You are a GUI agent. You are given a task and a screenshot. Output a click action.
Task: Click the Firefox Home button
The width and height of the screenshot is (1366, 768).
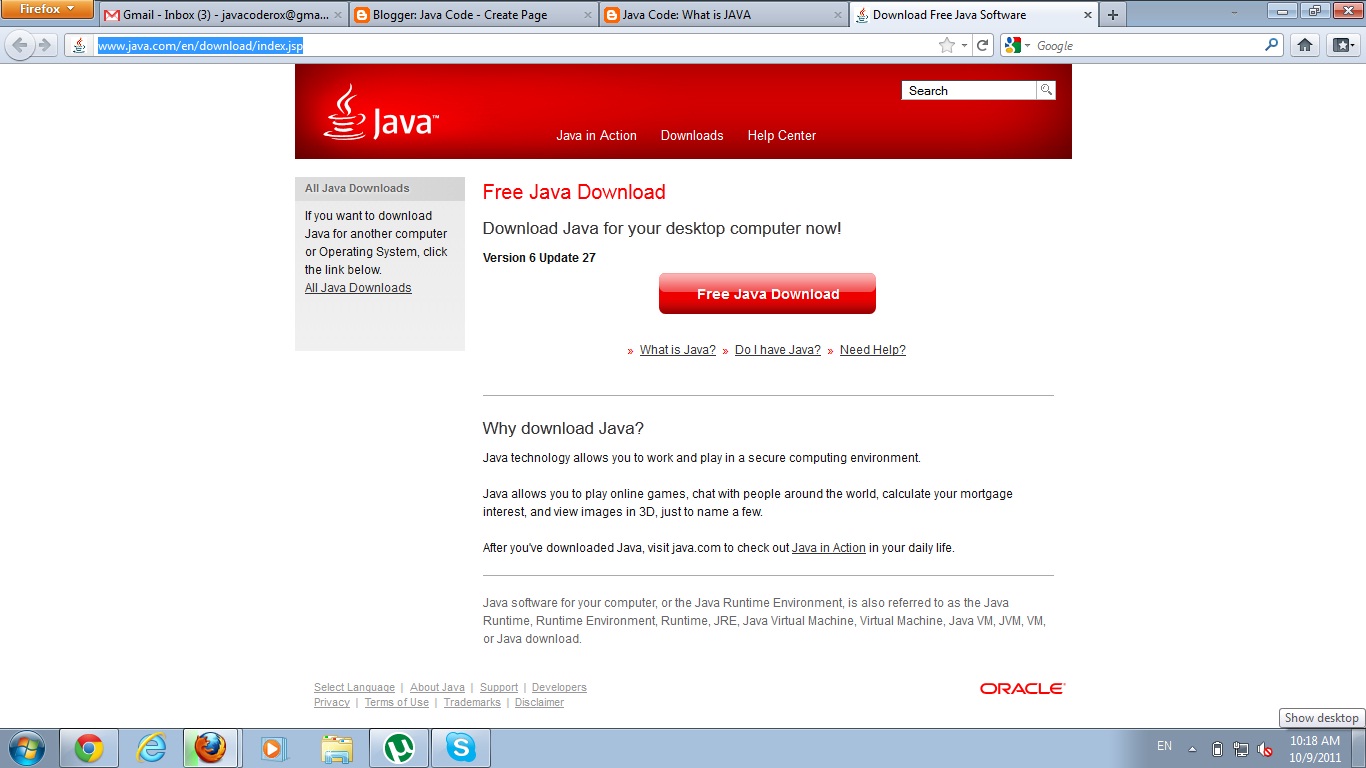pyautogui.click(x=1304, y=44)
